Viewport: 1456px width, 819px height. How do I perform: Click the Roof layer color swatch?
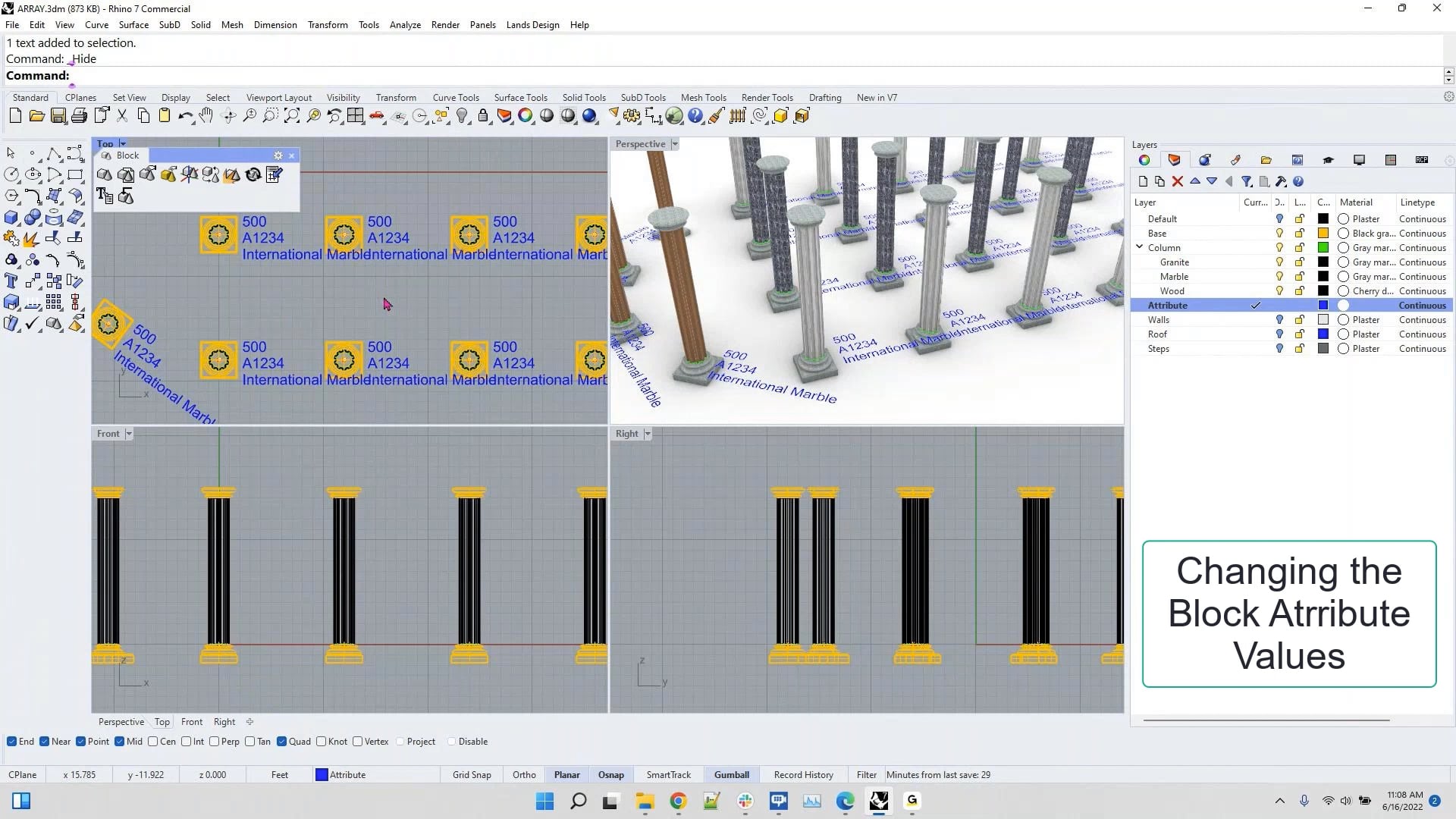[x=1323, y=334]
